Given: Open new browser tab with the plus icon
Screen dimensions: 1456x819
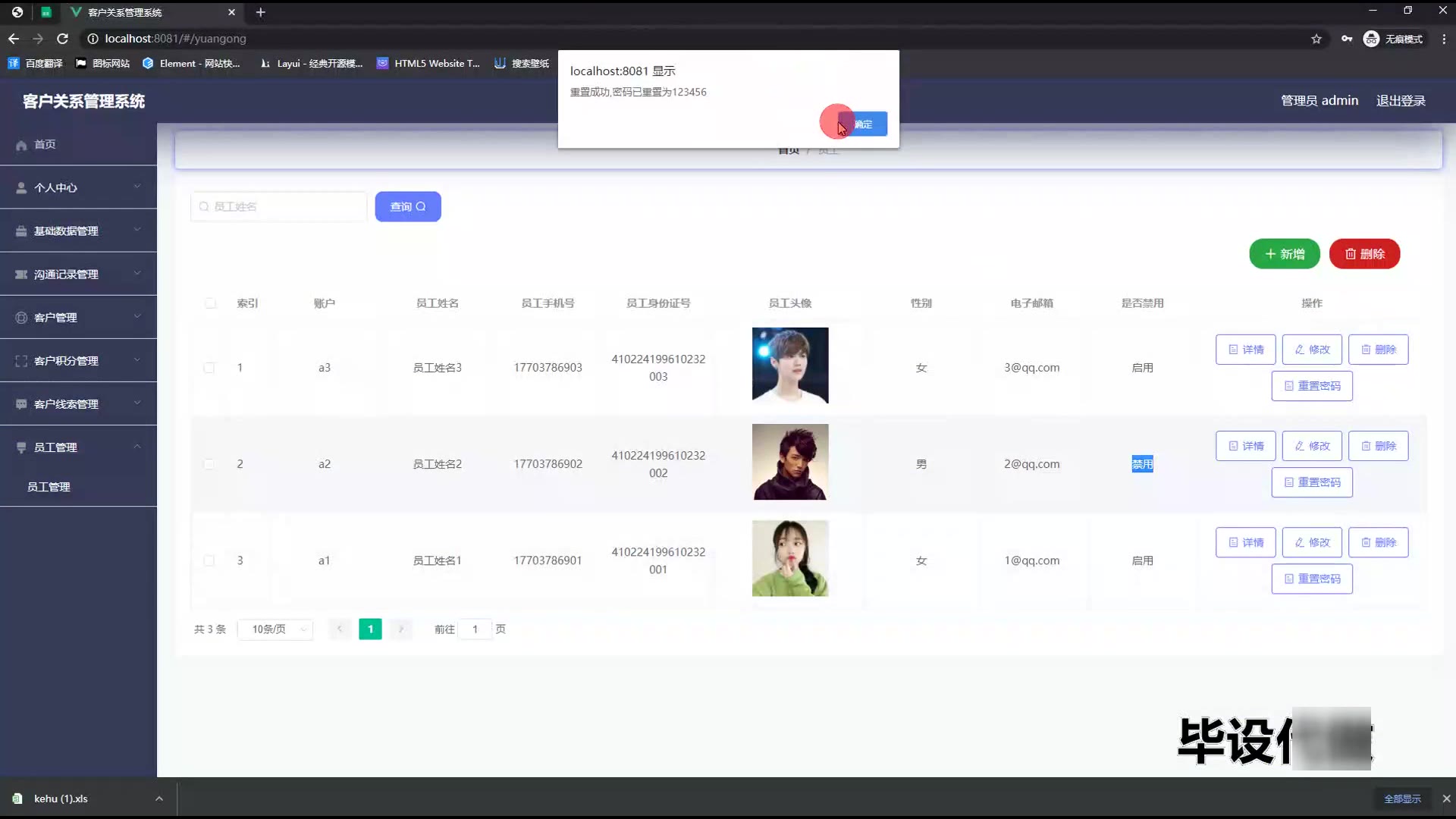Looking at the screenshot, I should 260,12.
